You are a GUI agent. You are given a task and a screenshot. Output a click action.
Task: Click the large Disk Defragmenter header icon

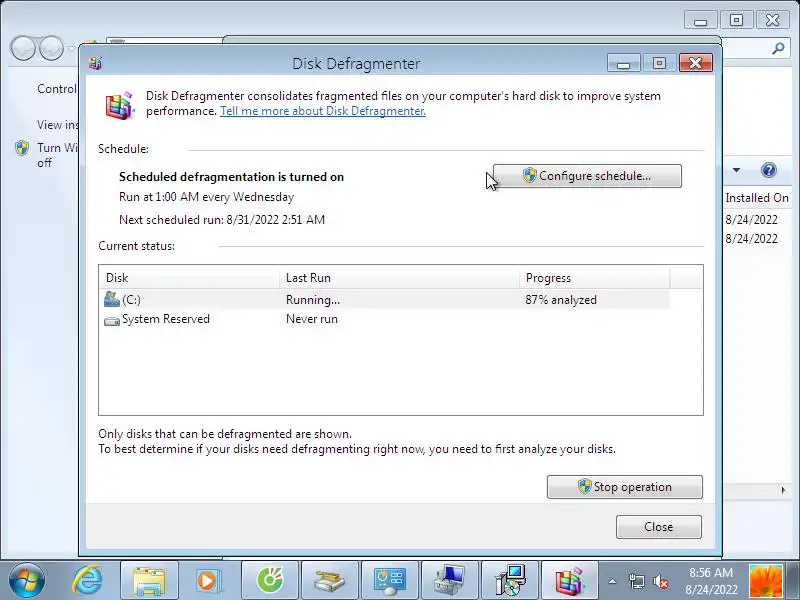tap(120, 106)
